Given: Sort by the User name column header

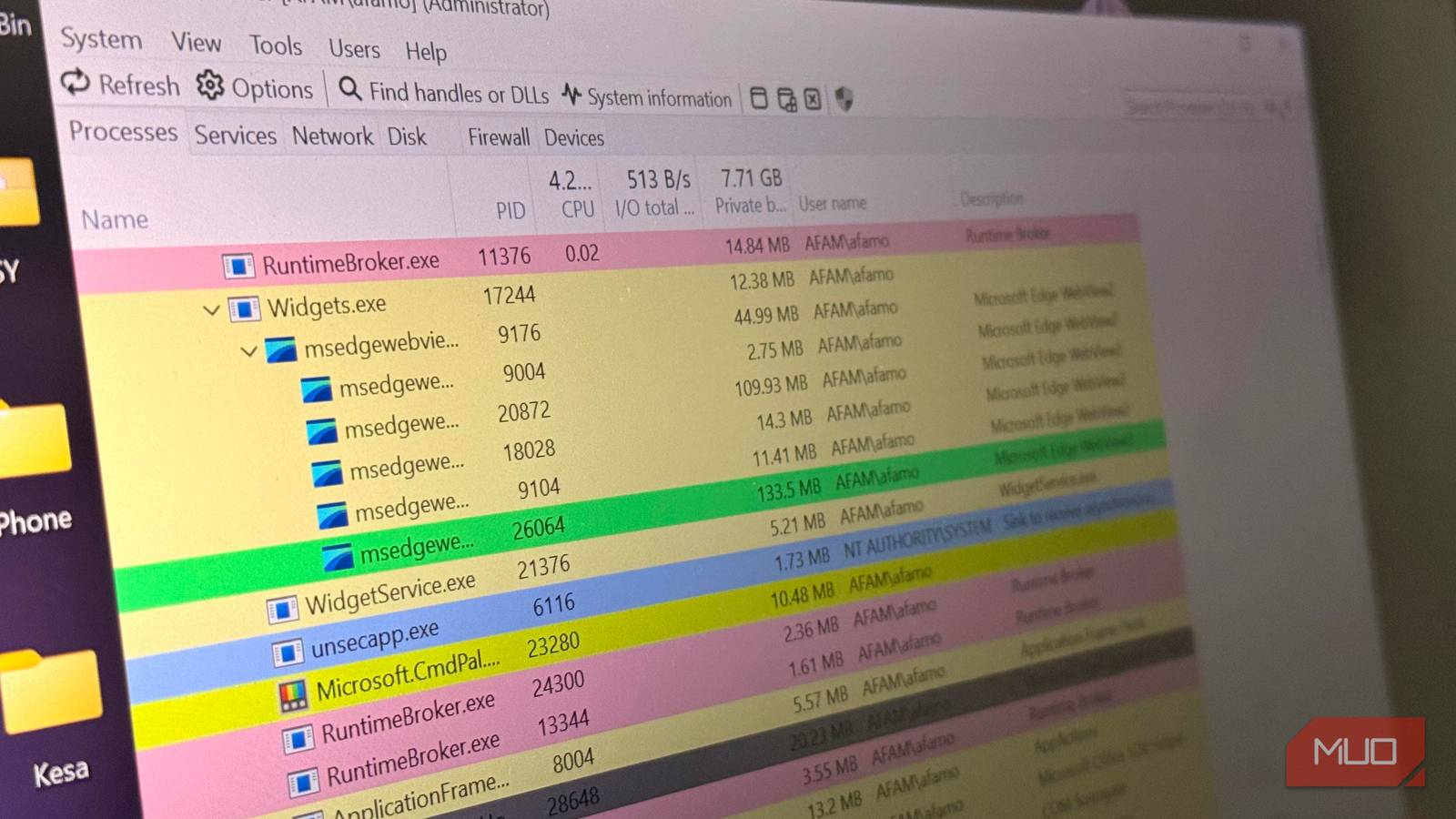Looking at the screenshot, I should pos(833,204).
